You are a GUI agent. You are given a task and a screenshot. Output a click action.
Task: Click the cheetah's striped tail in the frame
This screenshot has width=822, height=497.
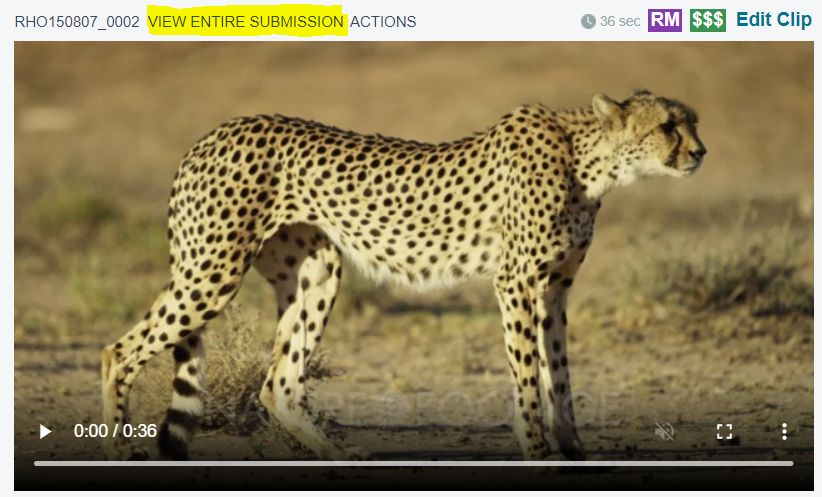click(183, 398)
